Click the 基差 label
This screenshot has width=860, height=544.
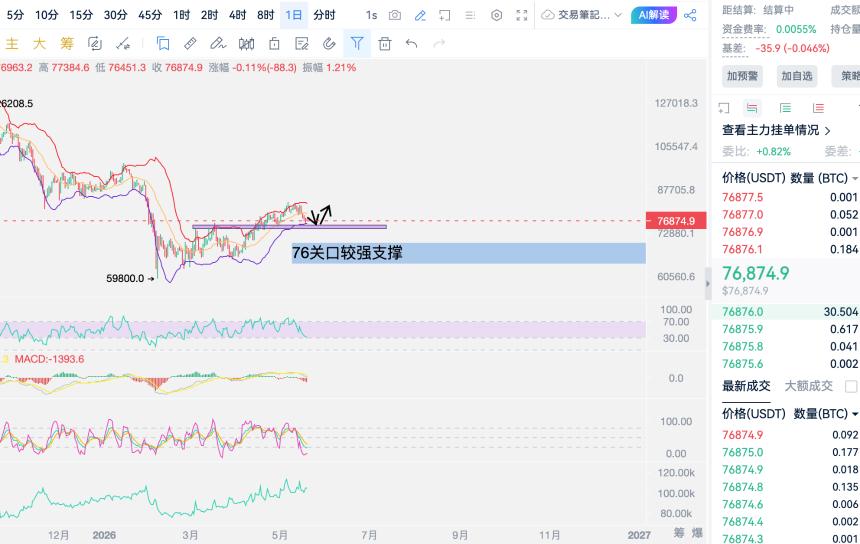(734, 49)
